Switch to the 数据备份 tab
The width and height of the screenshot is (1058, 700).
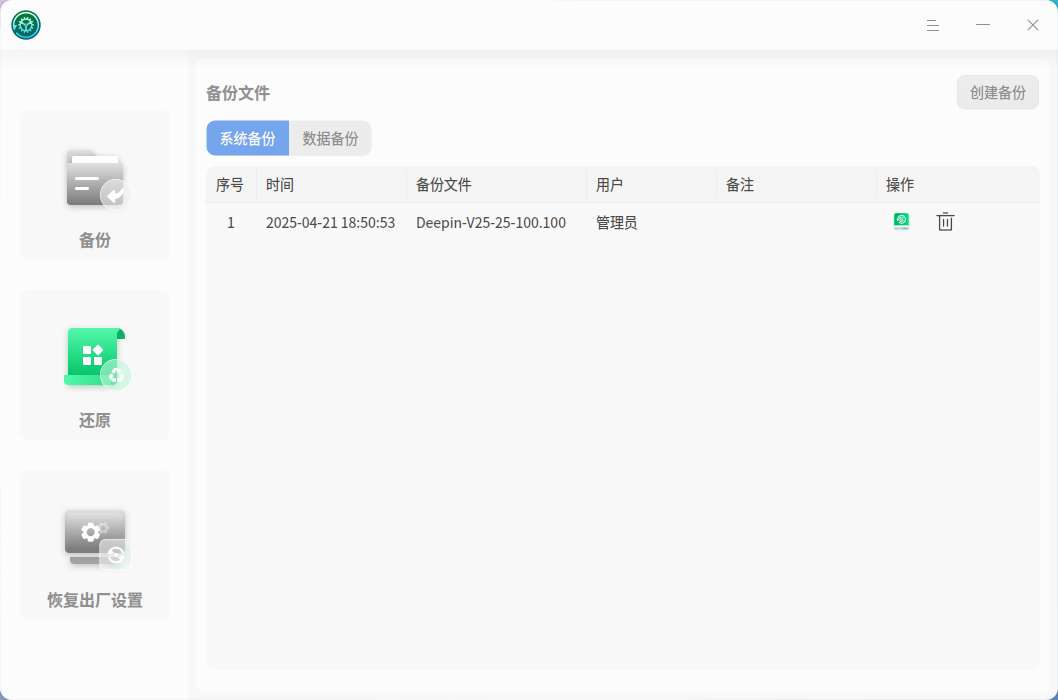click(330, 138)
